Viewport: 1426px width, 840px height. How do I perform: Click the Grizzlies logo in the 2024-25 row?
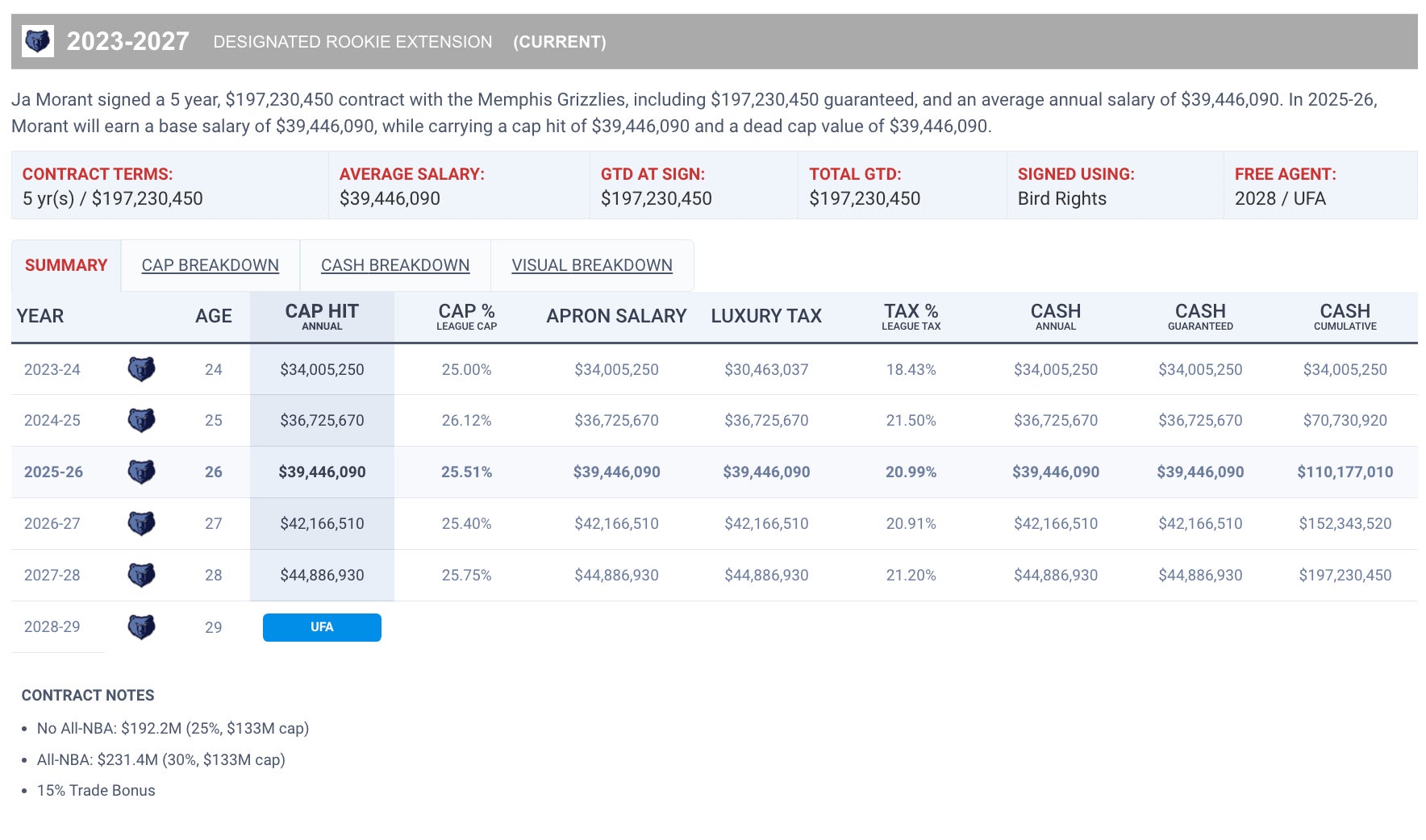[x=141, y=420]
